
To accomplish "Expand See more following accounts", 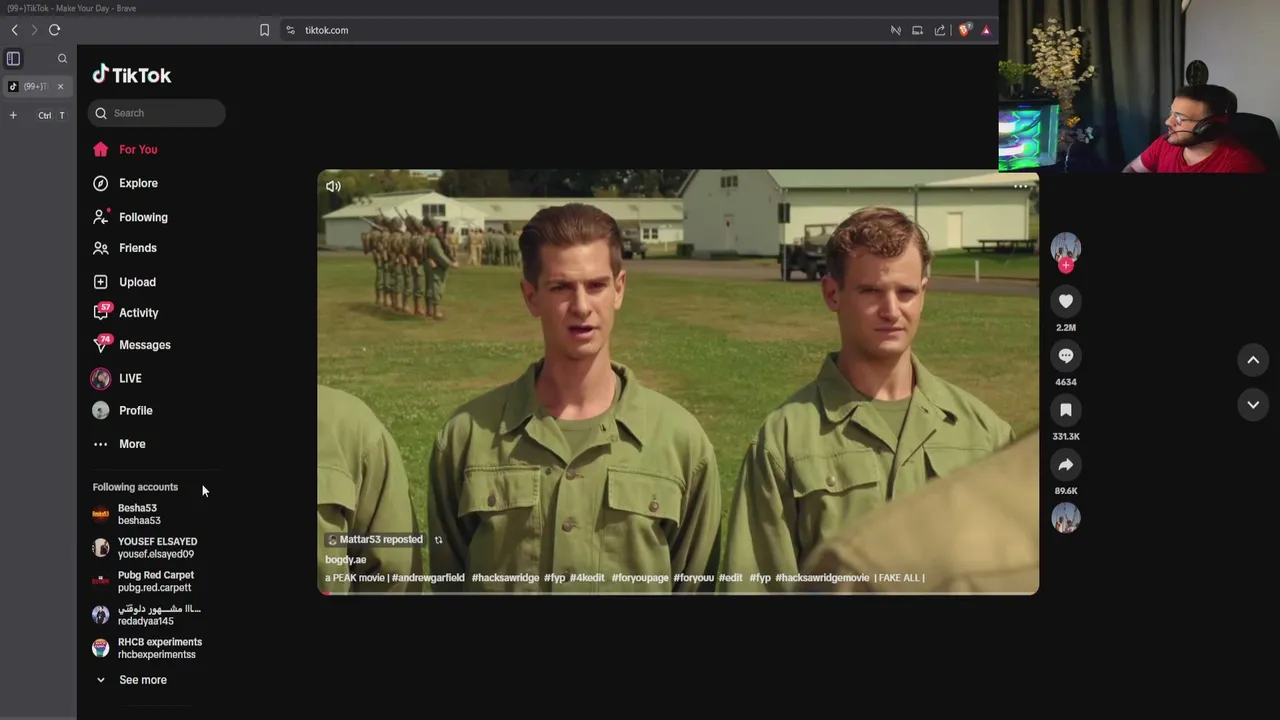I will [131, 680].
